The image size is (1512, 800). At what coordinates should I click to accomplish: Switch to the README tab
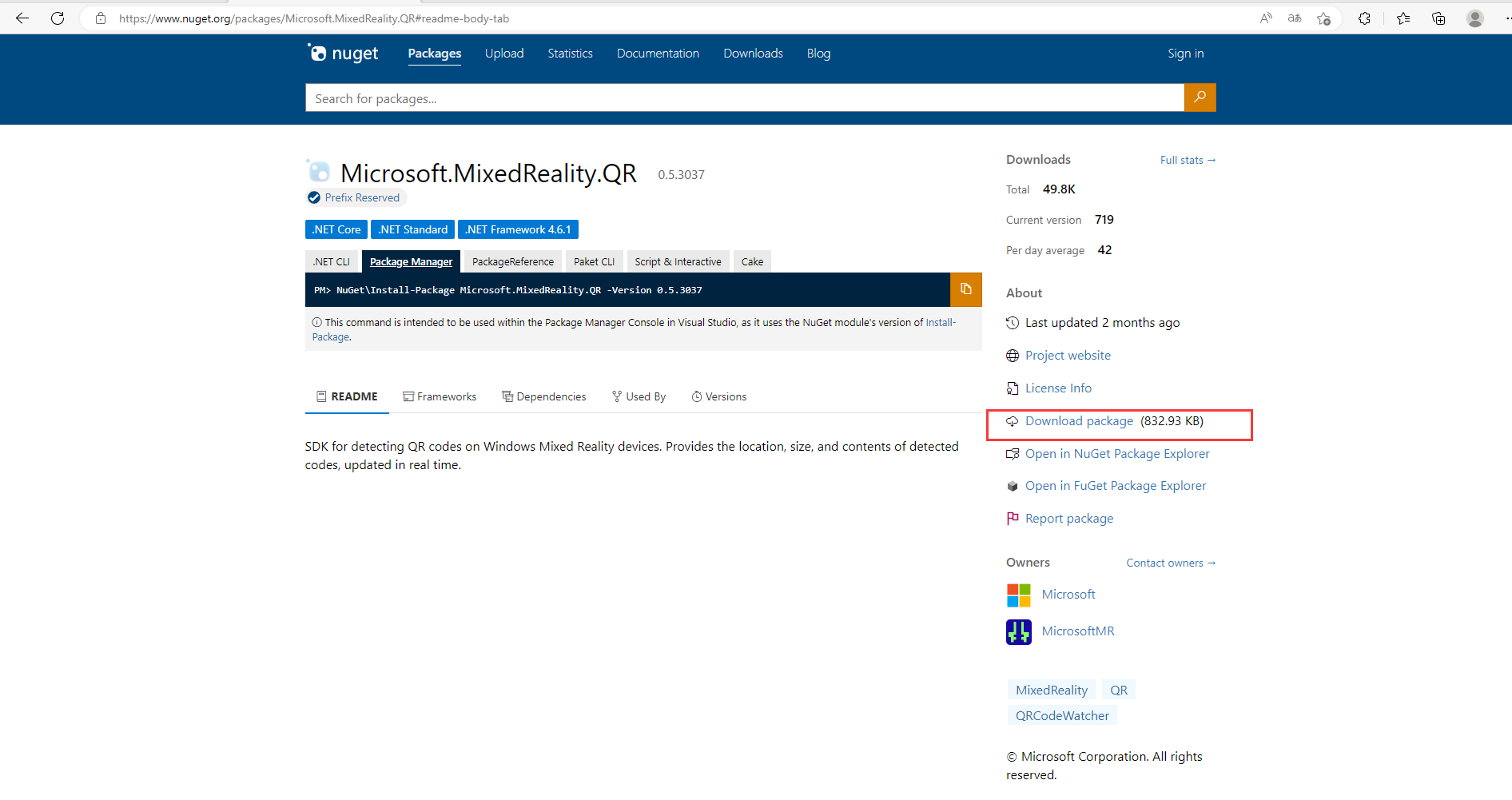coord(347,396)
